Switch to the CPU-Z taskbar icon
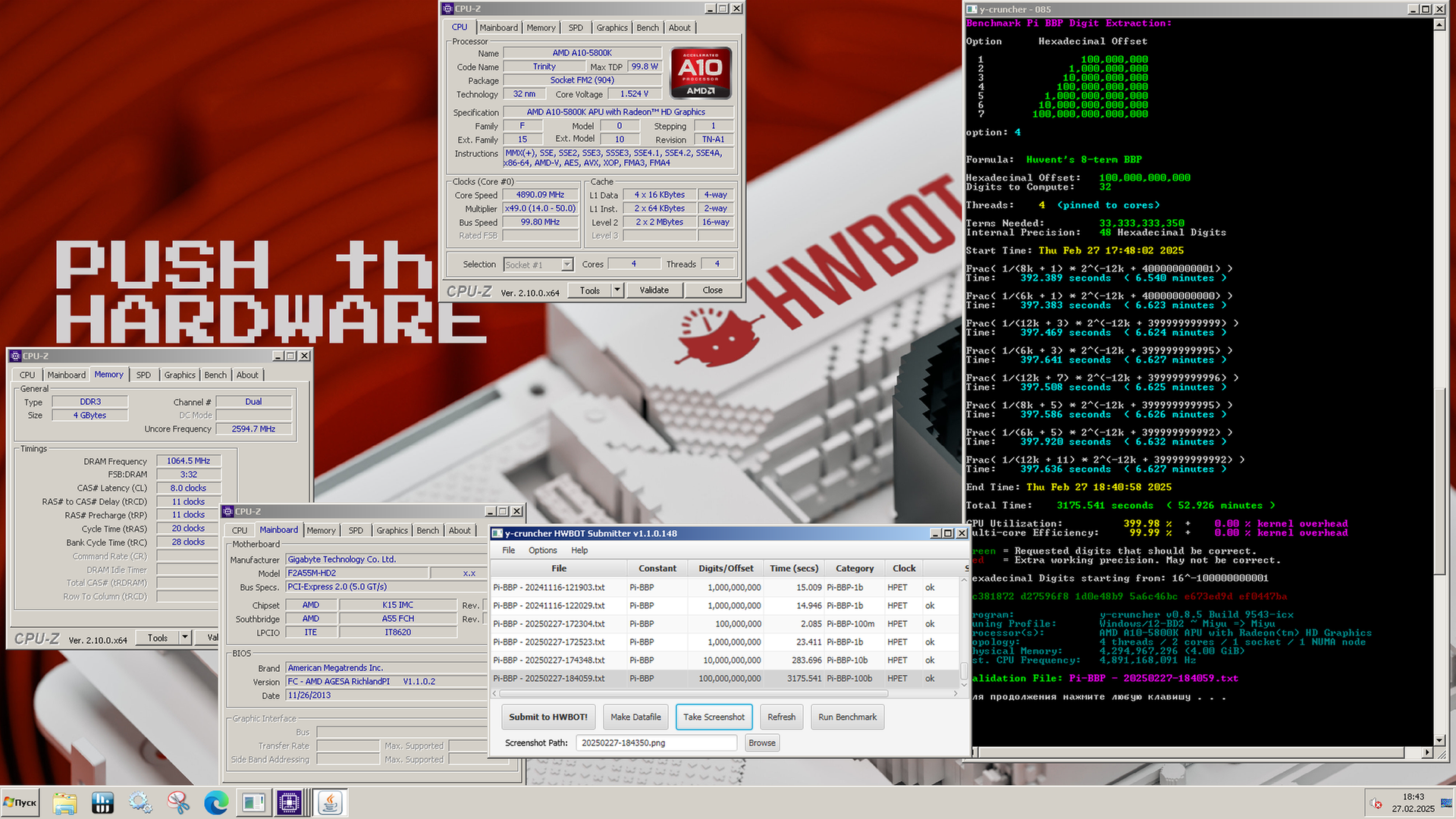The width and height of the screenshot is (1456, 819). click(x=290, y=802)
